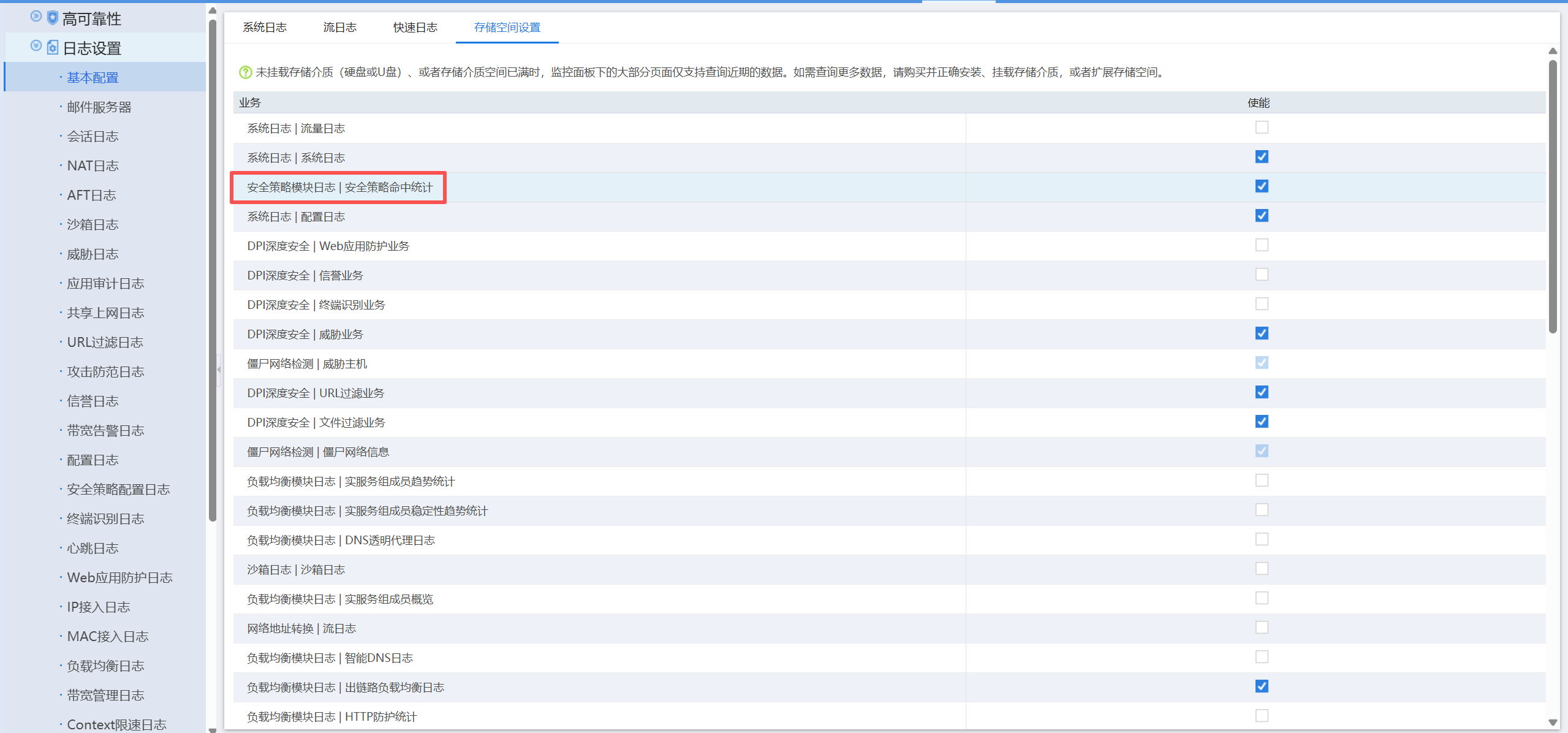Disable the 出链路负载均衡日志 checkbox

tap(1262, 686)
